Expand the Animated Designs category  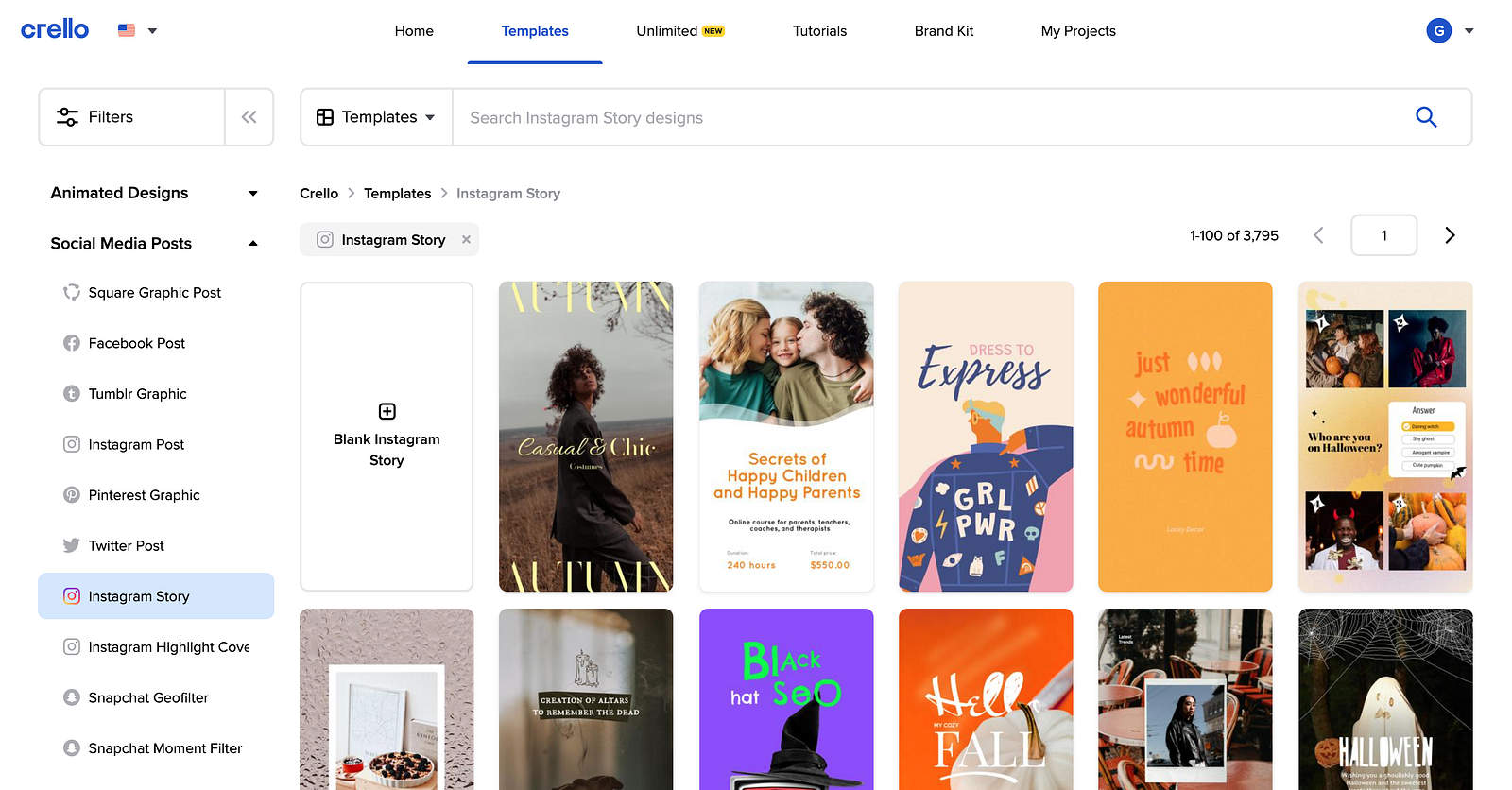tap(155, 193)
